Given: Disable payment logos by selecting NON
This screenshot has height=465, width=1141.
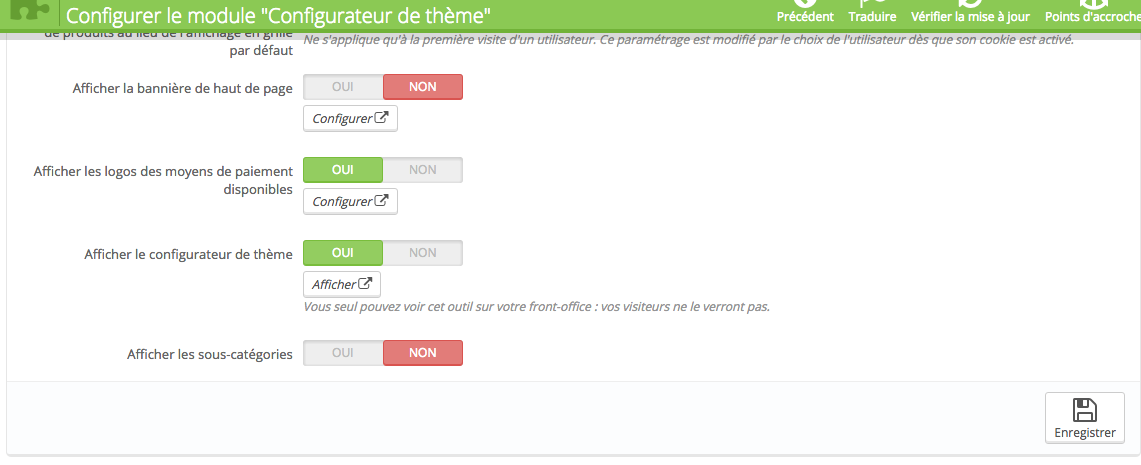Looking at the screenshot, I should point(423,170).
